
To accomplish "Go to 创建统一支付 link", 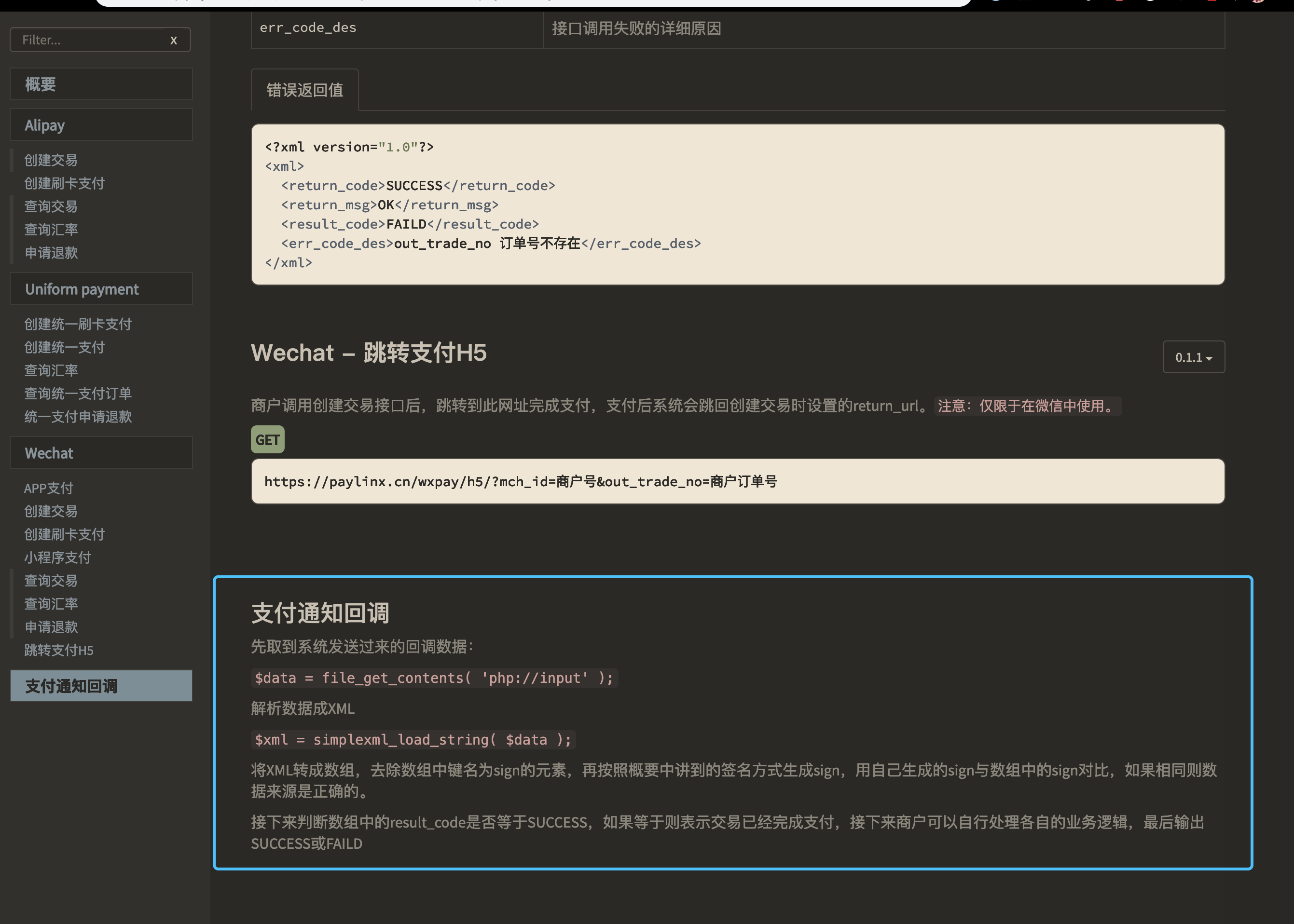I will (64, 348).
